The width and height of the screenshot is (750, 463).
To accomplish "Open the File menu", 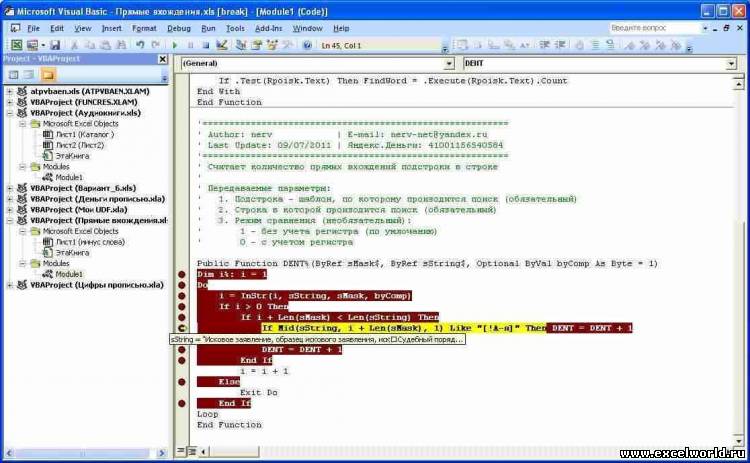I will (x=33, y=28).
